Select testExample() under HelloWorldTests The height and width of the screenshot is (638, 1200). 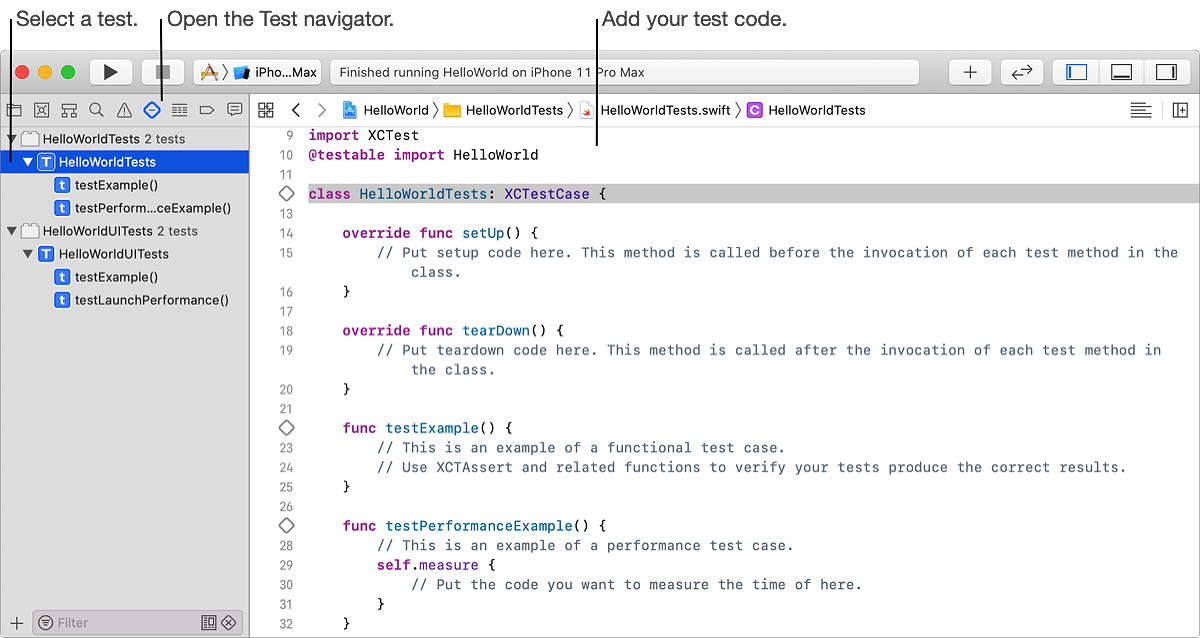124,185
